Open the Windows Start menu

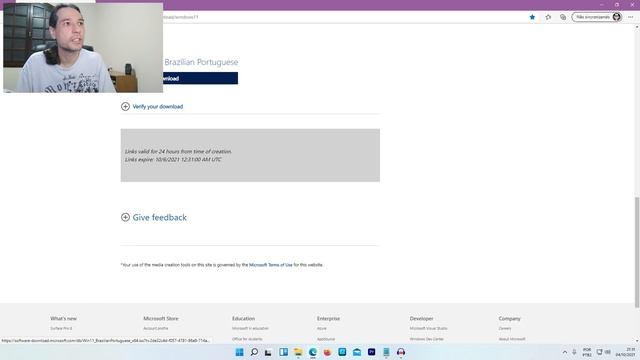(x=240, y=352)
